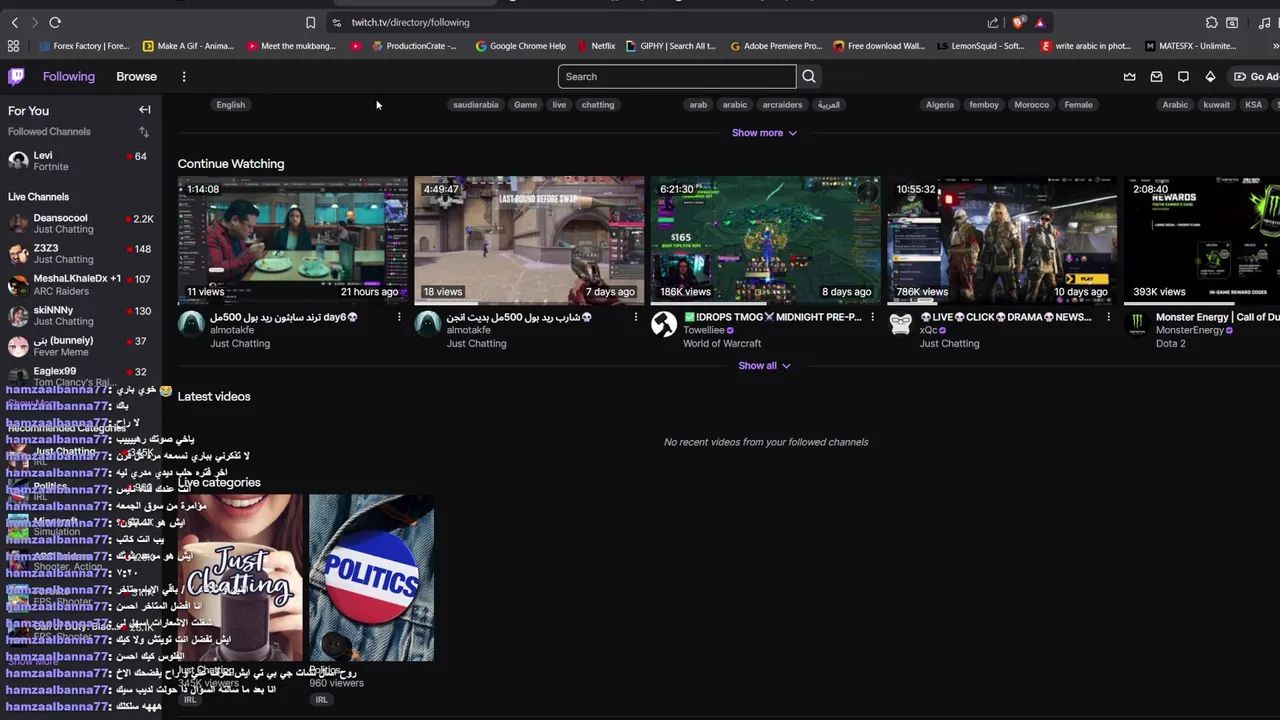This screenshot has height=720, width=1280.
Task: Click the browser forward arrow
Action: click(x=34, y=22)
